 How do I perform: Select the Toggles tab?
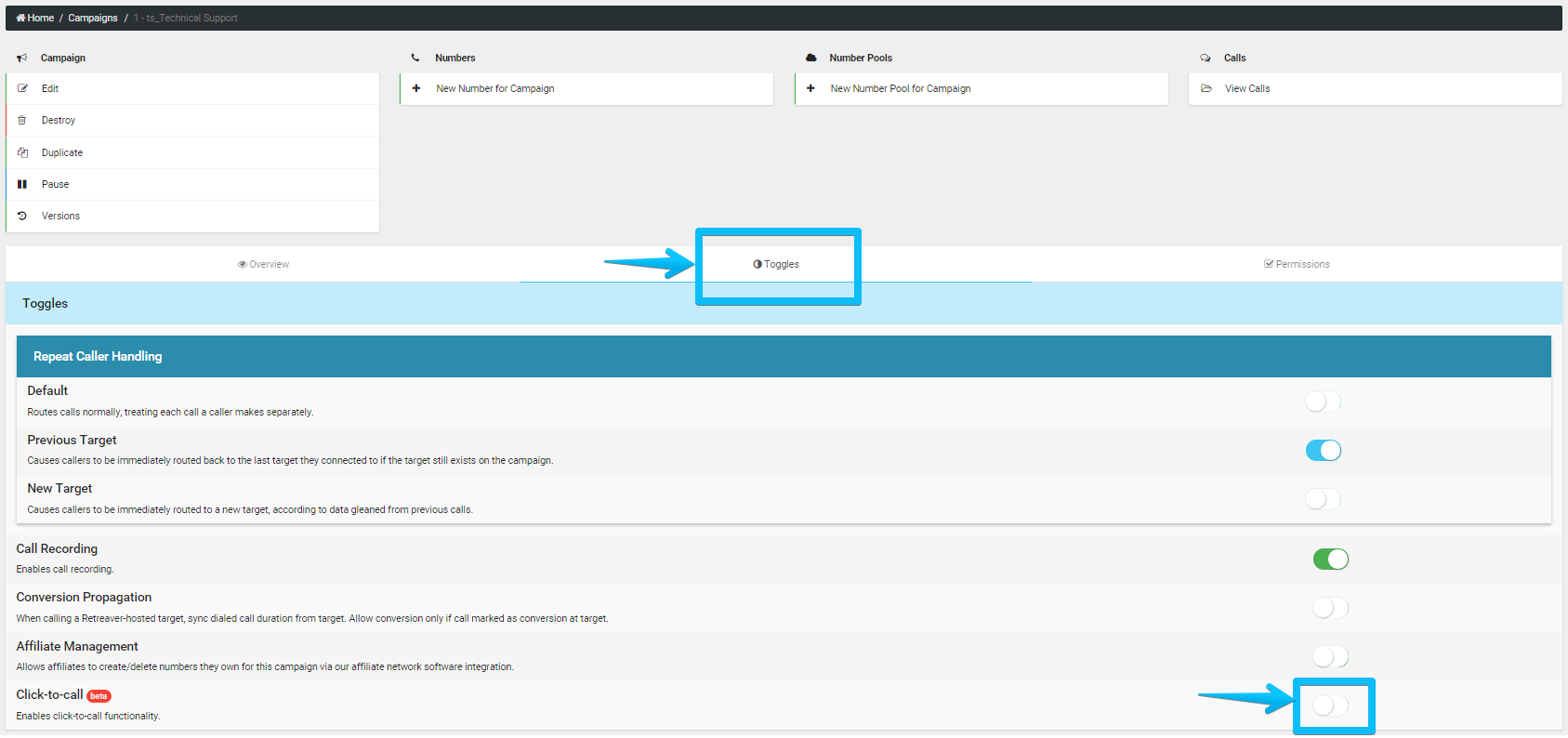[776, 265]
